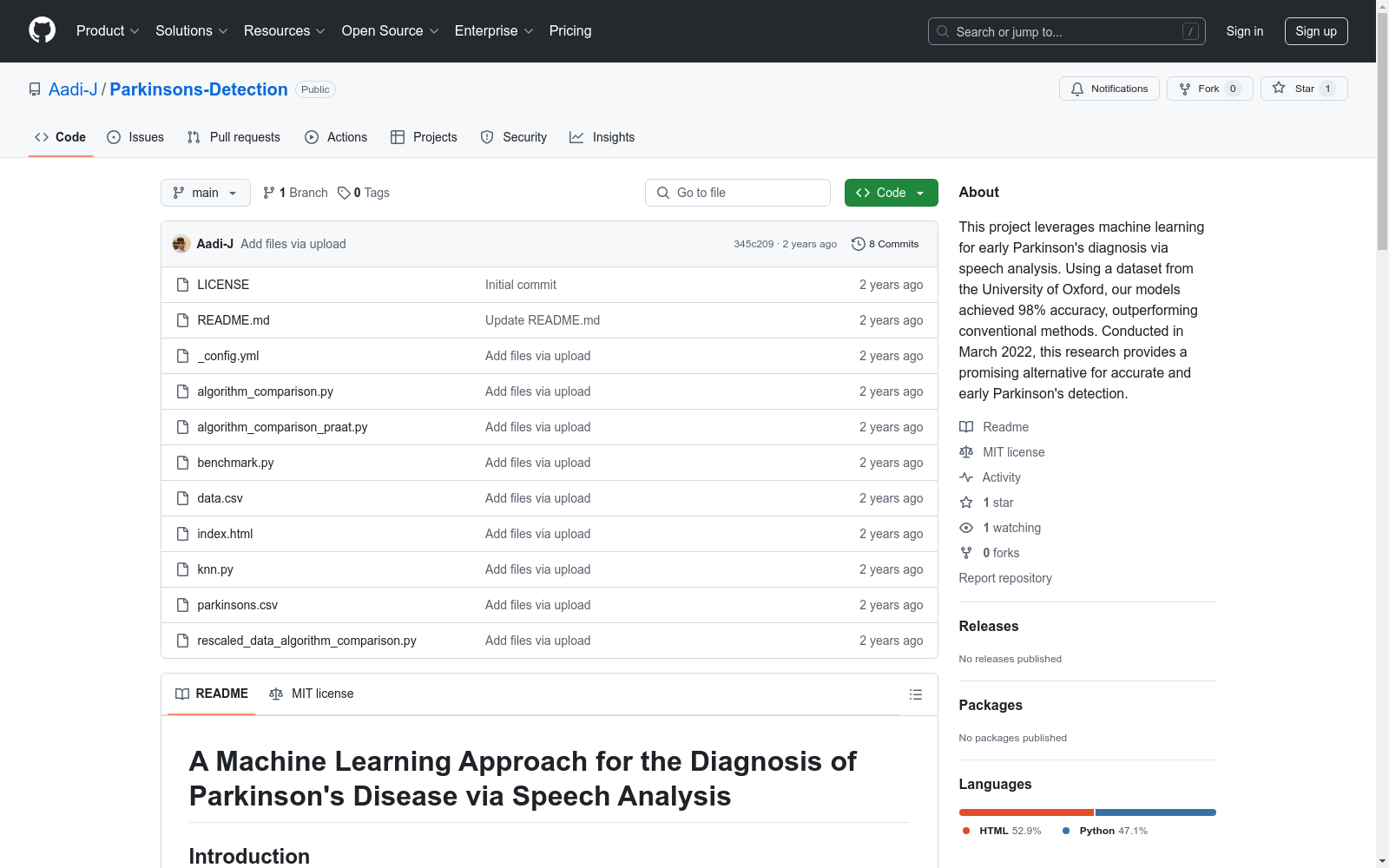The width and height of the screenshot is (1389, 868).
Task: Click the Go to file search box
Action: click(x=737, y=193)
